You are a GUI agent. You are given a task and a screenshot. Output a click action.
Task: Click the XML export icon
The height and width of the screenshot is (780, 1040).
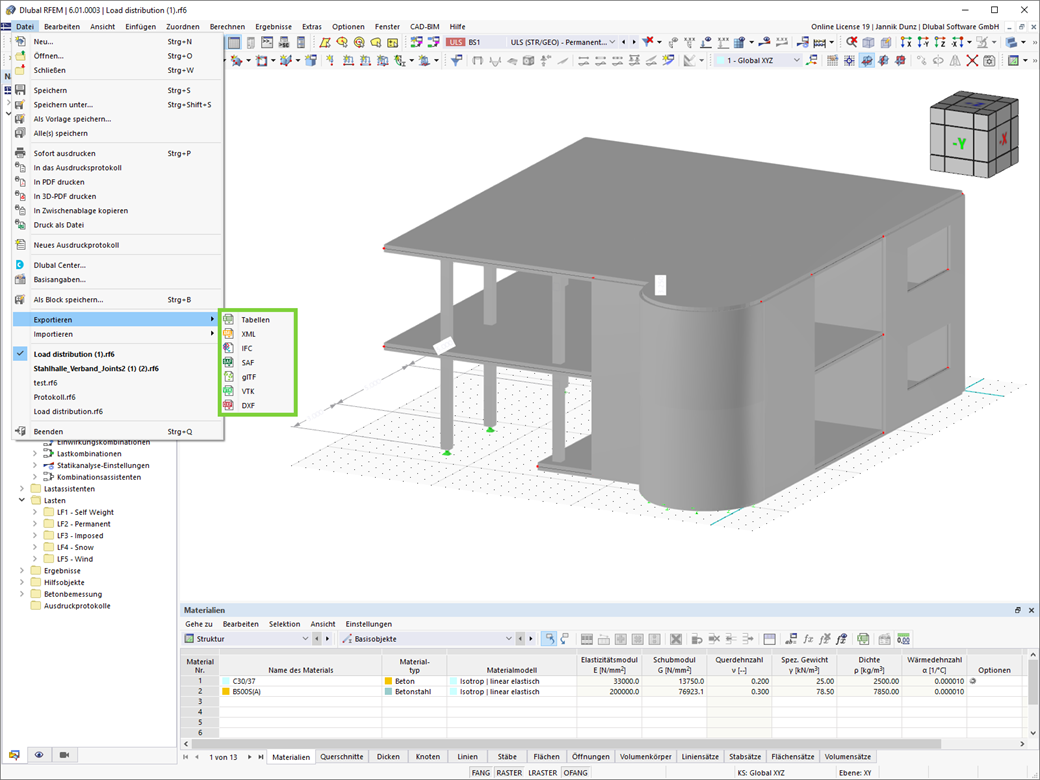tap(228, 334)
